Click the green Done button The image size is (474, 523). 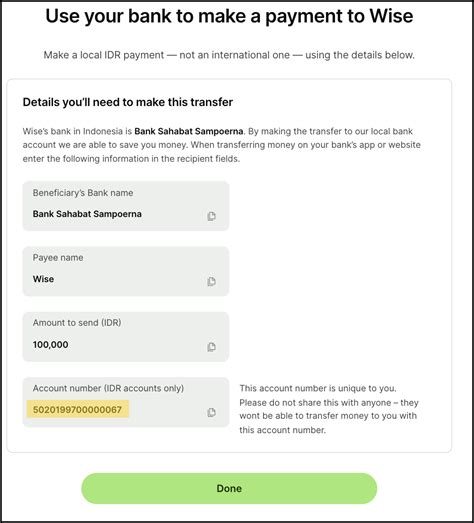(x=229, y=488)
